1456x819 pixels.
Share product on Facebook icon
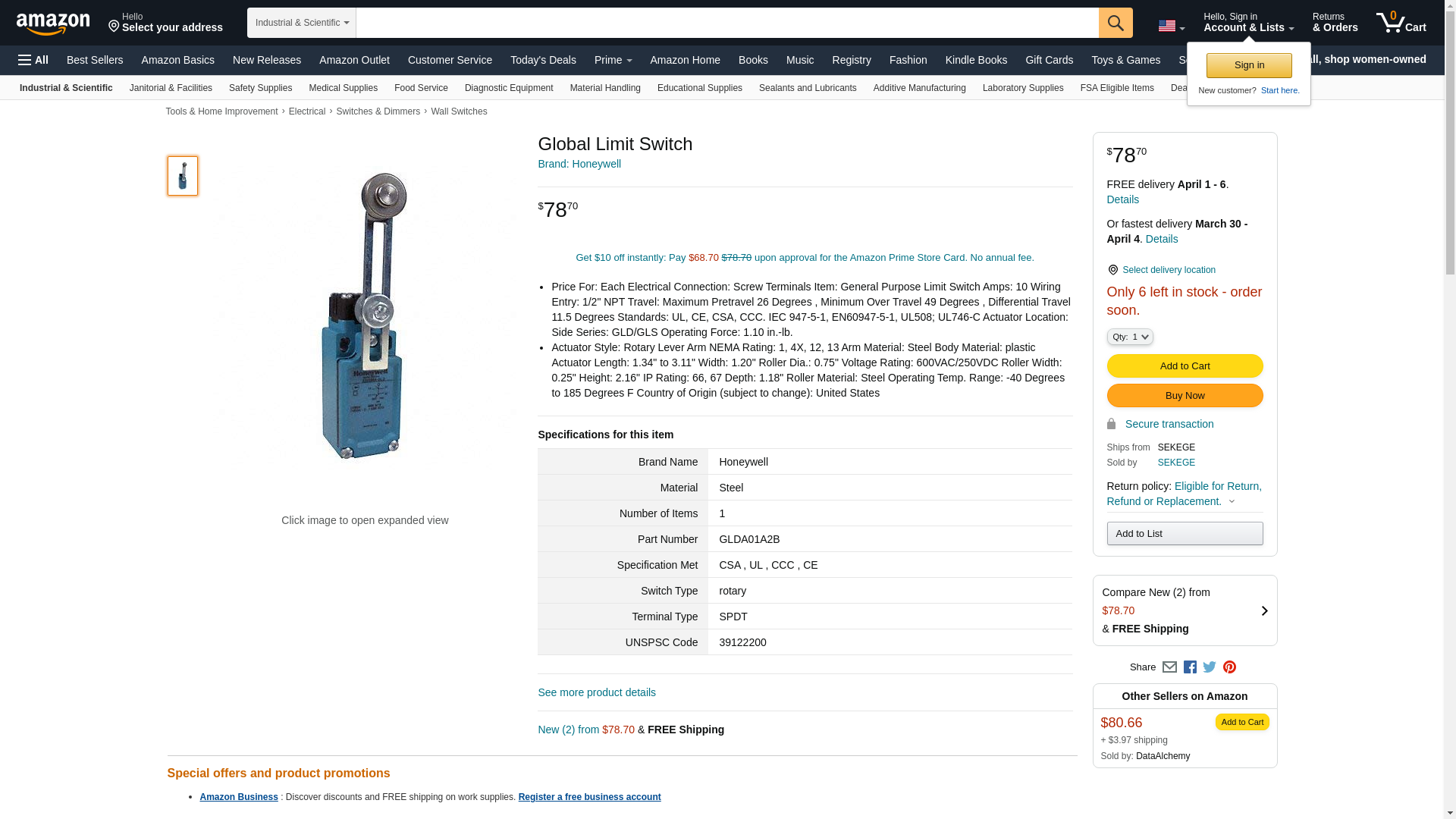[x=1190, y=667]
